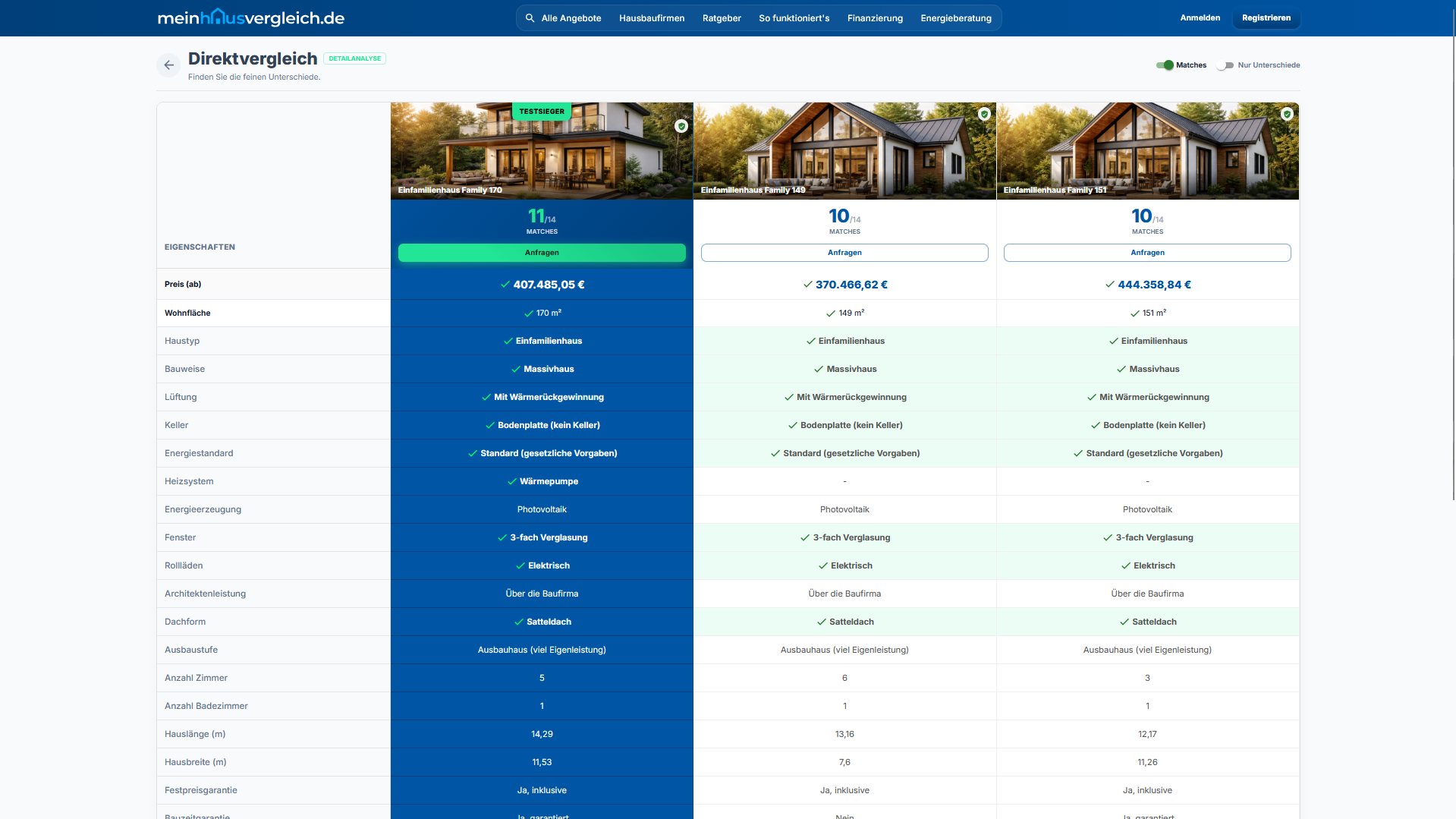Enable the Nur Unterschiede toggle
This screenshot has width=1456, height=819.
coord(1224,65)
